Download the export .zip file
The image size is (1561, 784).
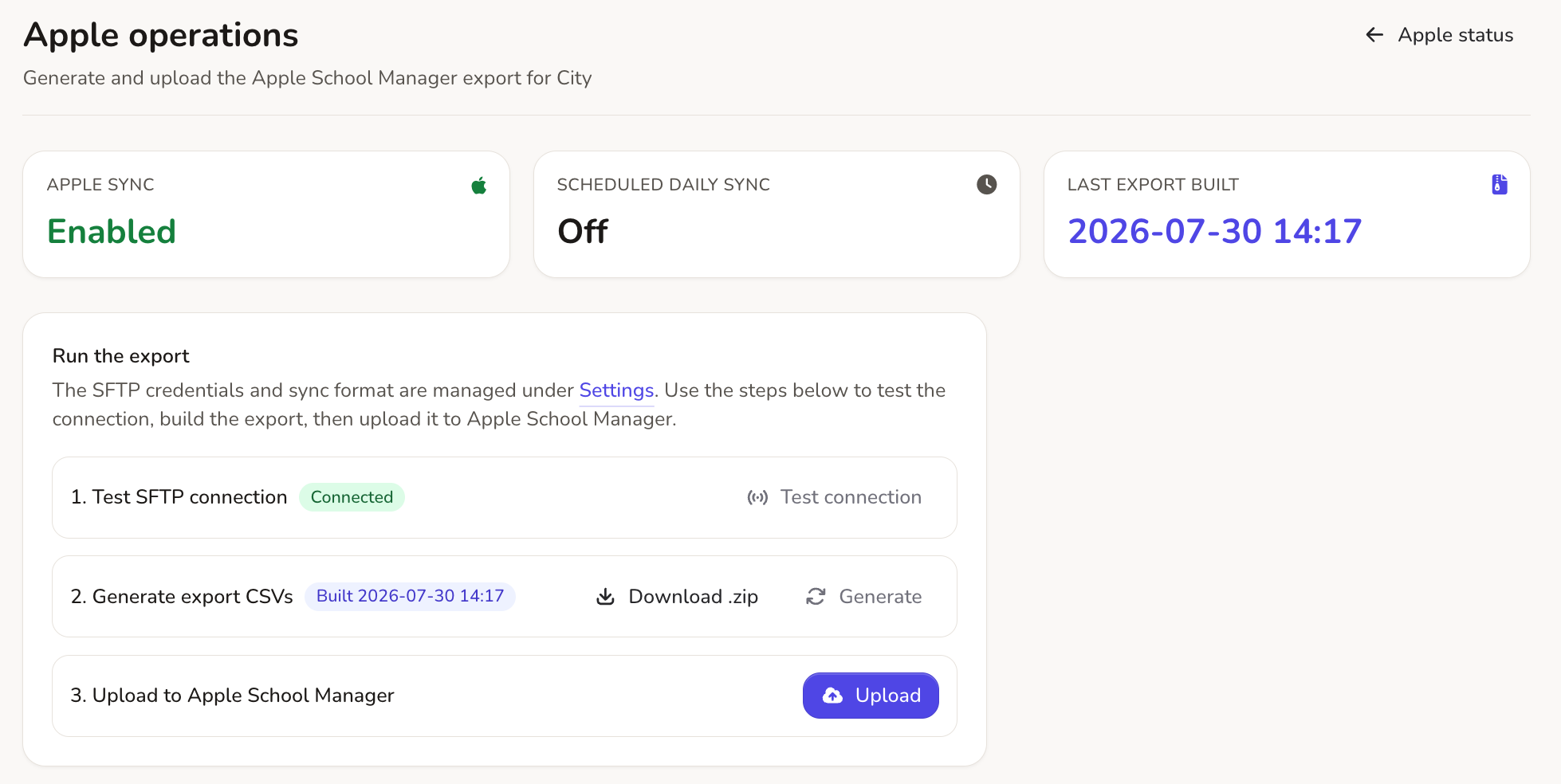(678, 597)
